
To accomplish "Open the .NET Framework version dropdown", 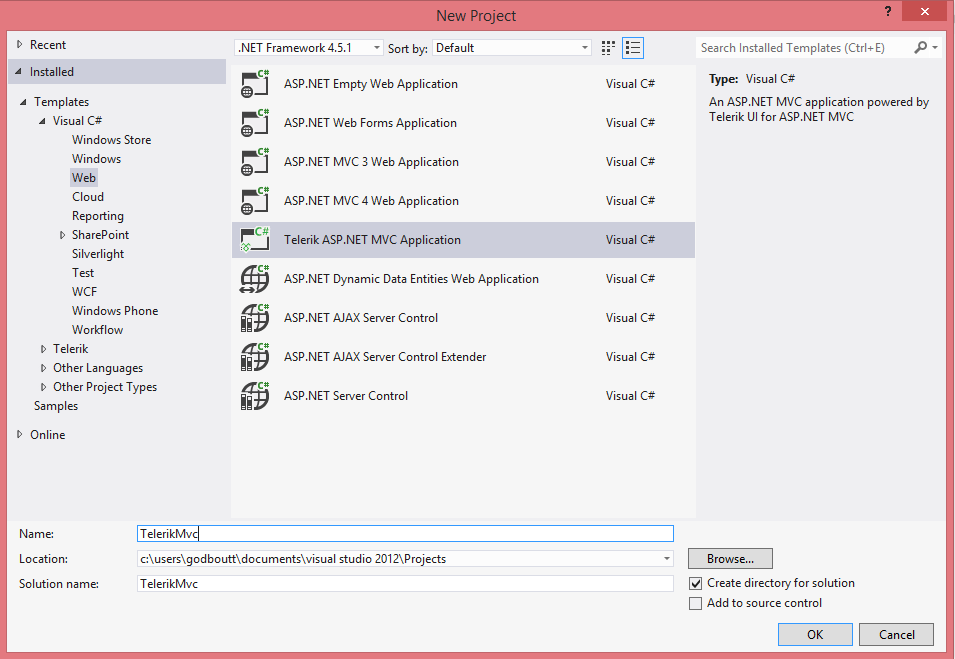I will (308, 48).
